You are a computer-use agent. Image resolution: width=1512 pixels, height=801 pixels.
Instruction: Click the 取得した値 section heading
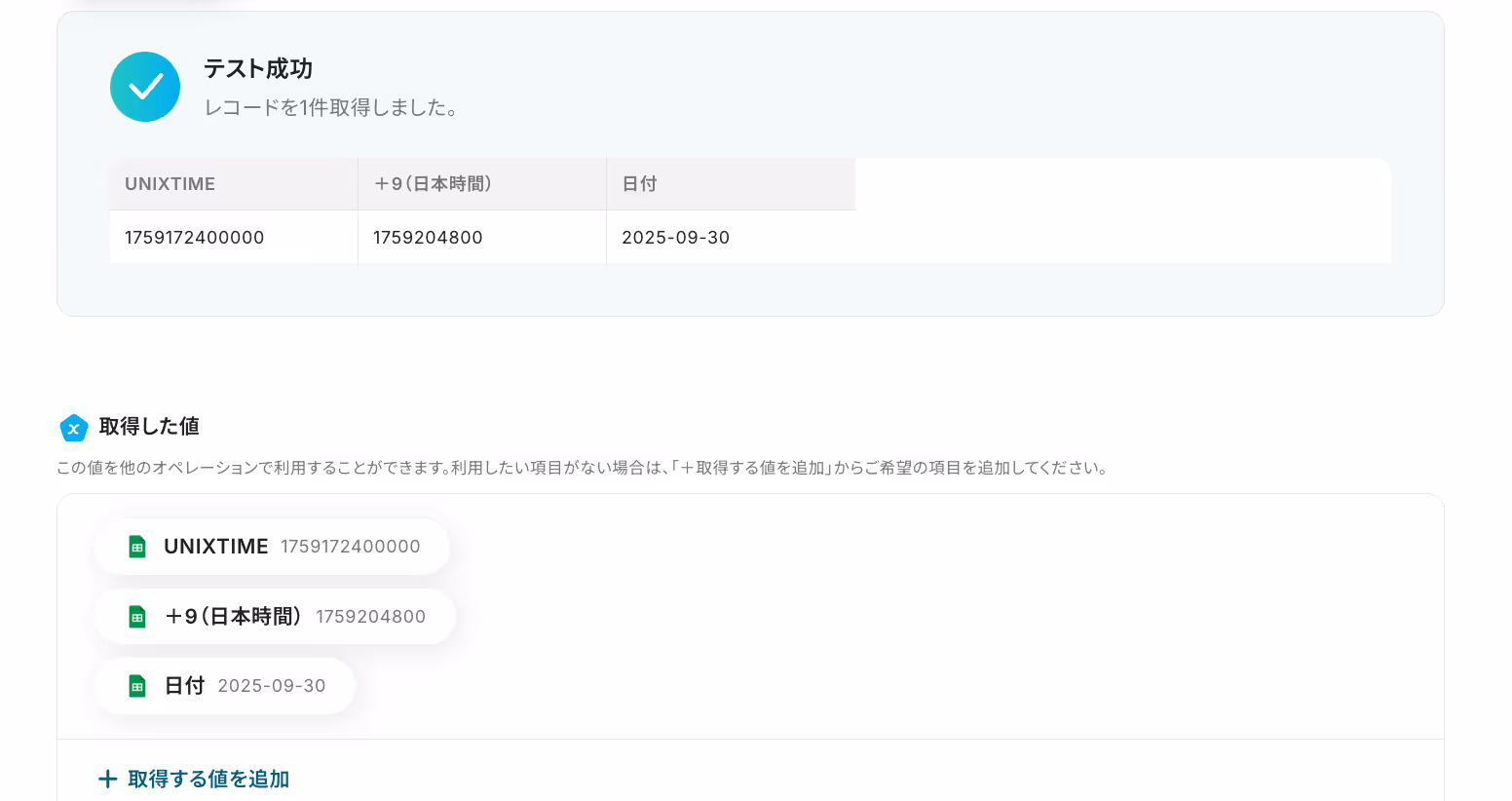tap(149, 427)
